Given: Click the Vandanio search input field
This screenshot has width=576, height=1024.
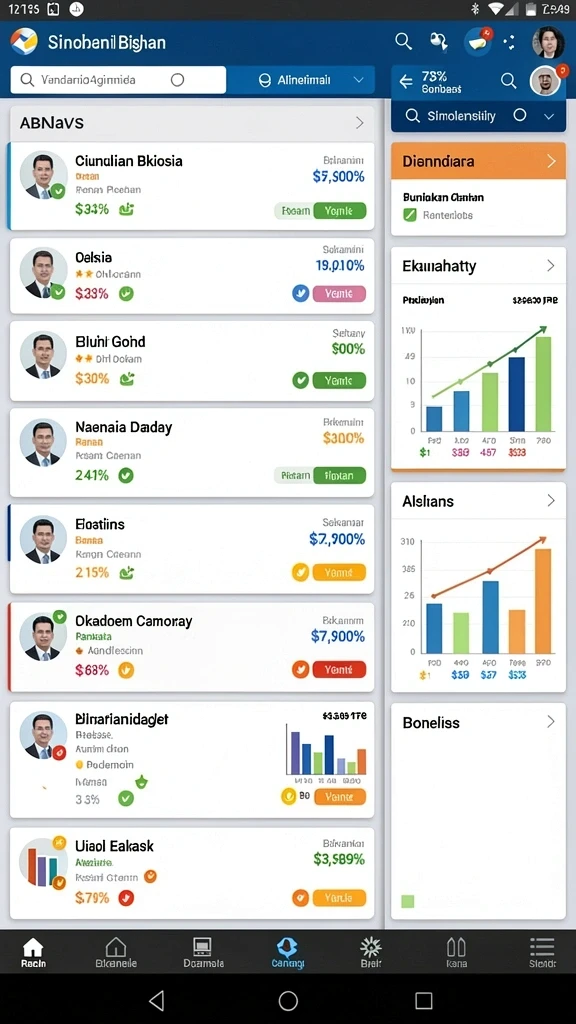Looking at the screenshot, I should [118, 80].
